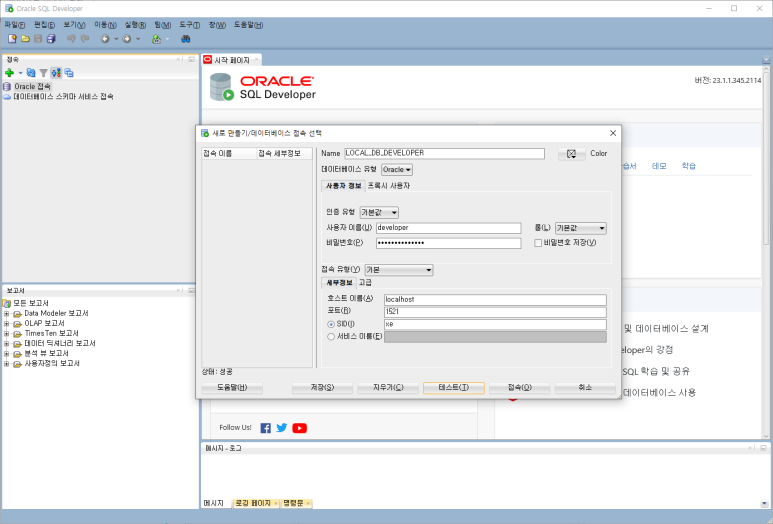The width and height of the screenshot is (773, 524).
Task: Open the 데이터베이스 유형 Oracle dropdown
Action: (397, 170)
